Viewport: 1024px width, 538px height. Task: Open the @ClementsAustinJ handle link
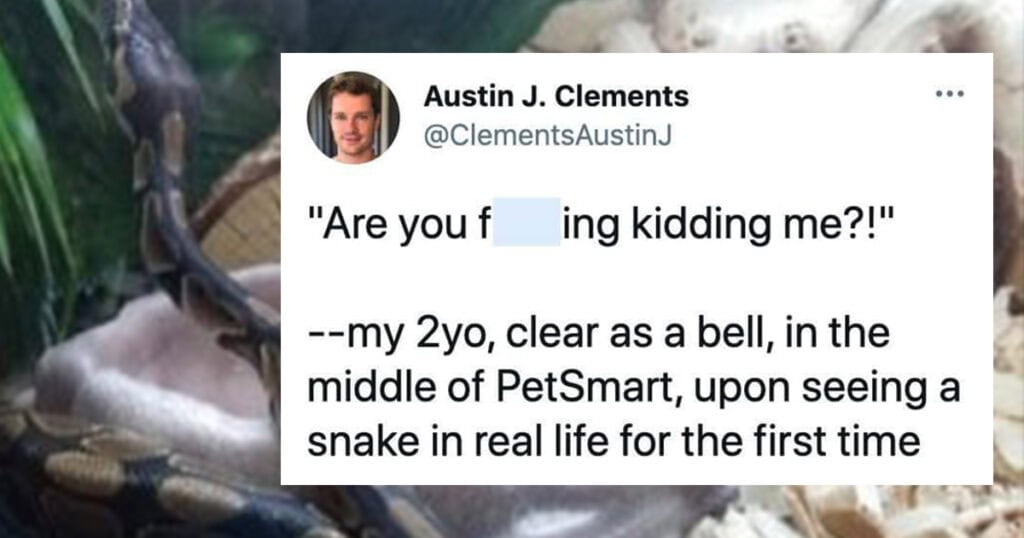click(548, 135)
